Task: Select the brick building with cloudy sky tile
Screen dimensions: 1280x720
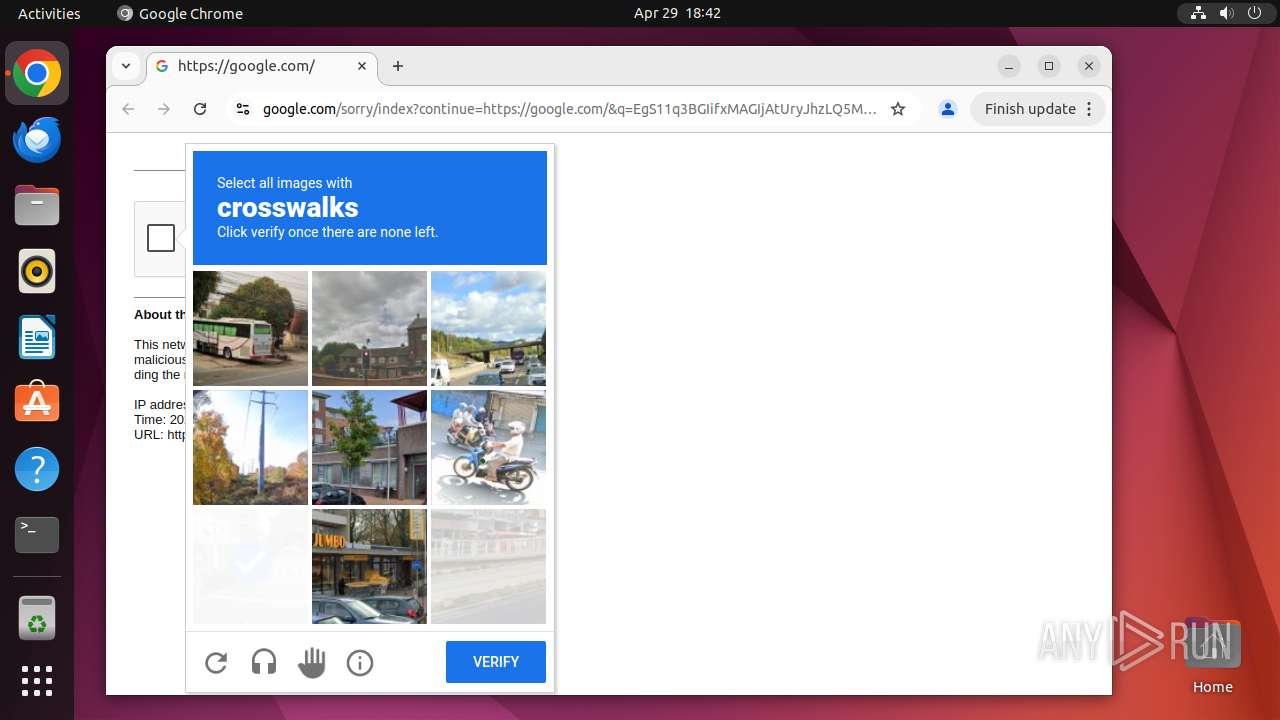Action: tap(369, 328)
